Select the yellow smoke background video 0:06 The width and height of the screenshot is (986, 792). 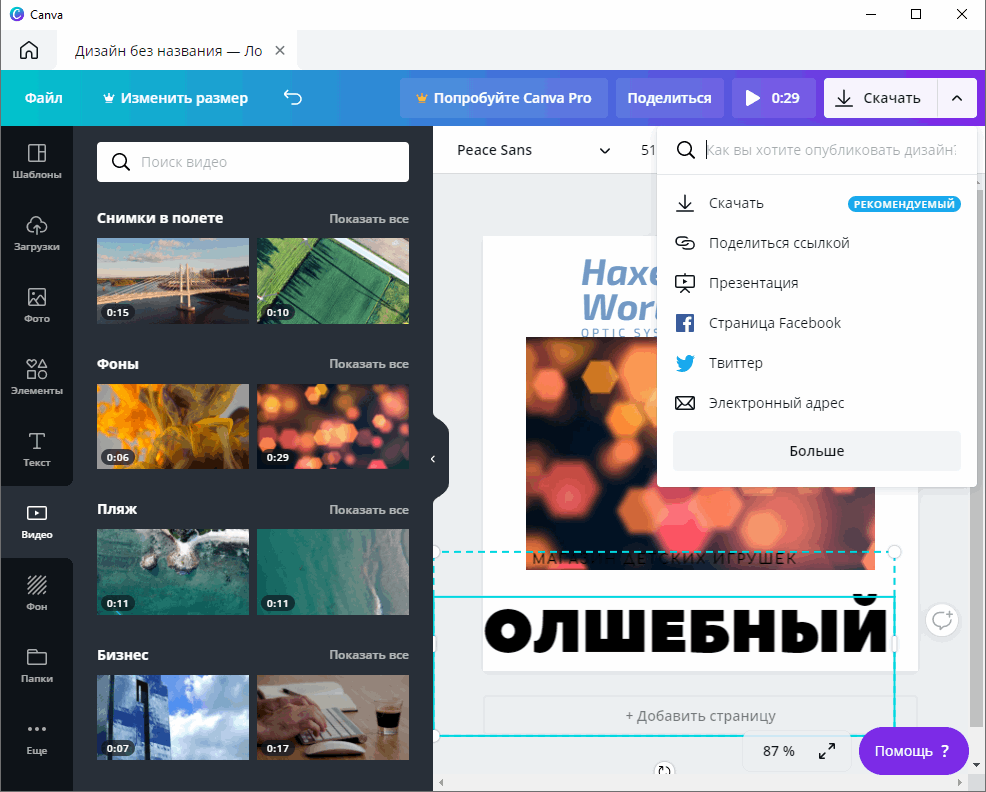[173, 427]
